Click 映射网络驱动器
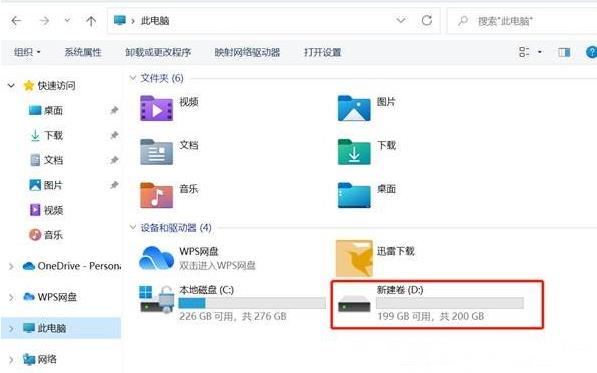 pyautogui.click(x=247, y=52)
